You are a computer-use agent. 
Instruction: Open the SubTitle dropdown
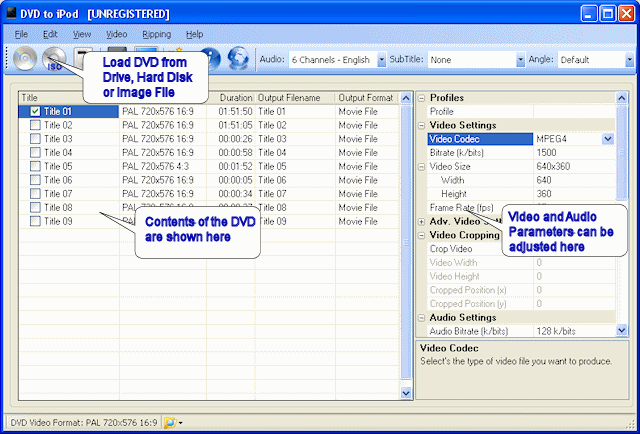pyautogui.click(x=521, y=60)
